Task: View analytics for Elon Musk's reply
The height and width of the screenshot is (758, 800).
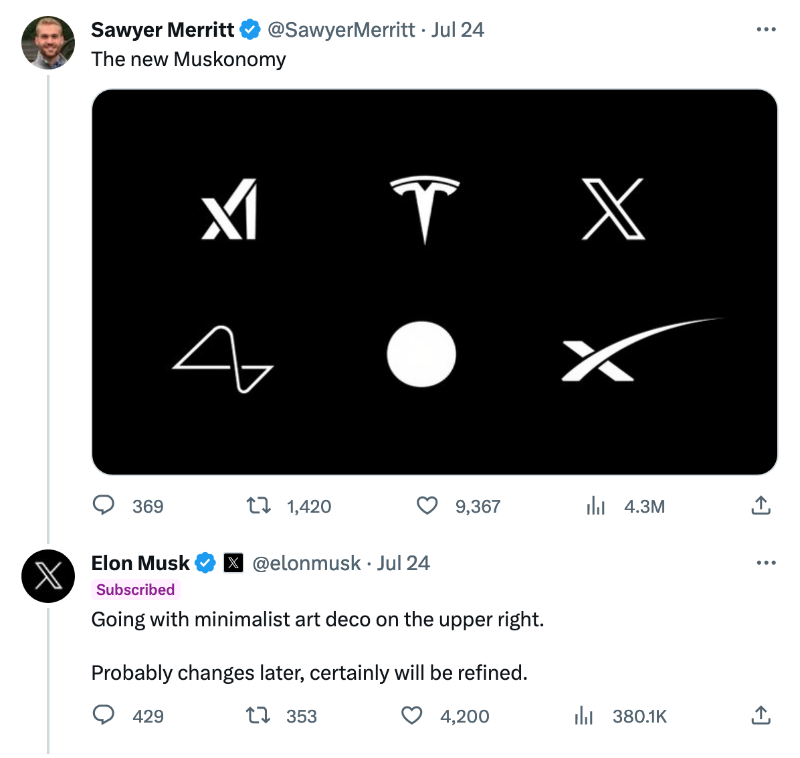Action: 583,715
